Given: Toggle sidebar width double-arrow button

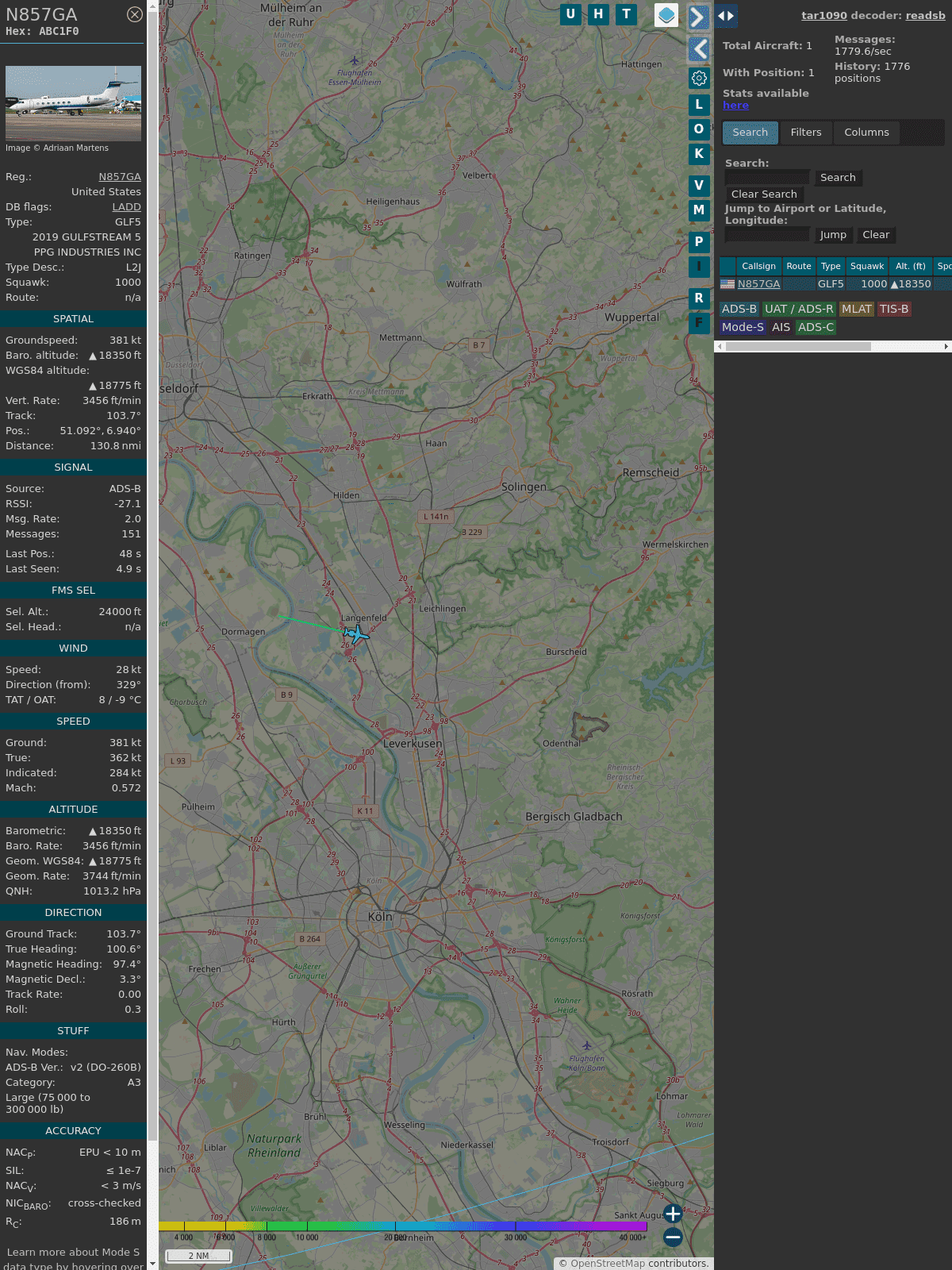Looking at the screenshot, I should coord(726,16).
